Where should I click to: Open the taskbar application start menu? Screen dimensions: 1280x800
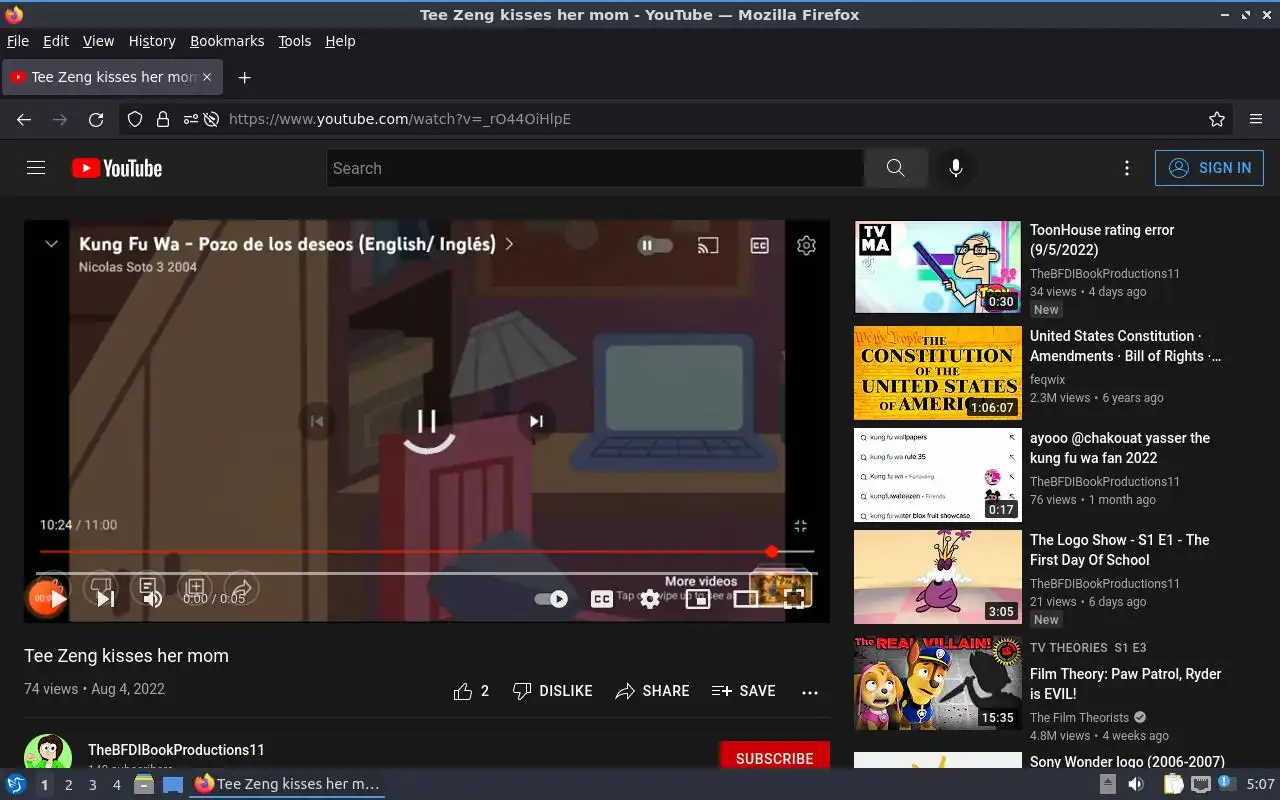point(16,785)
